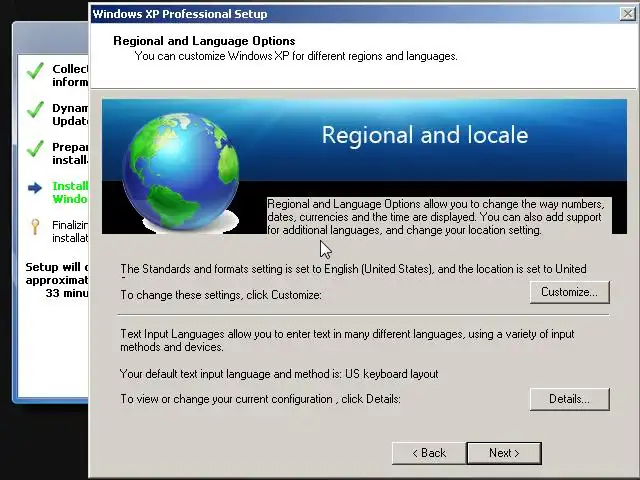Click 'To change these settings, click Customize' text
Viewport: 640px width, 480px height.
(x=221, y=295)
